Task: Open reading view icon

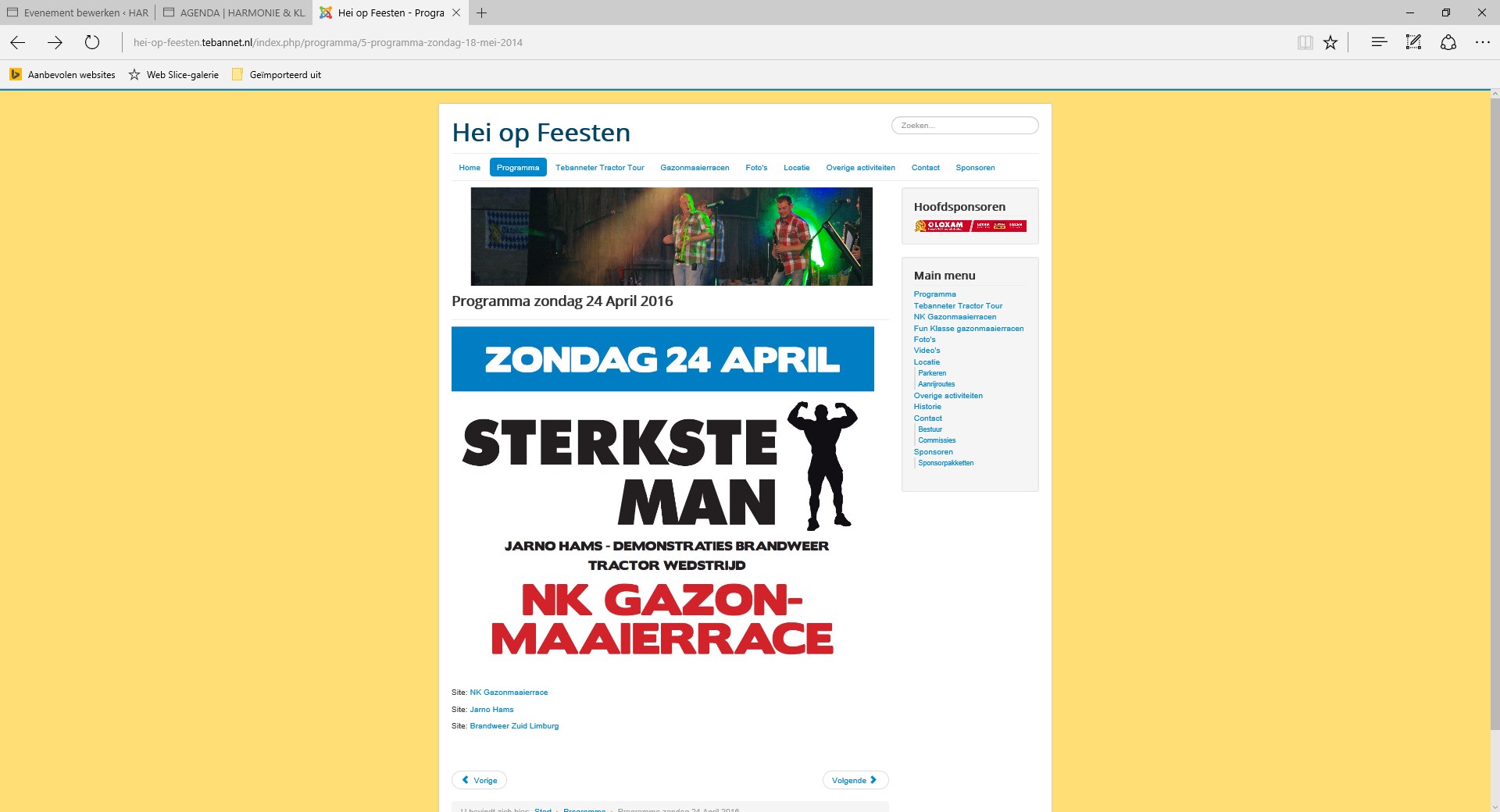Action: point(1305,42)
